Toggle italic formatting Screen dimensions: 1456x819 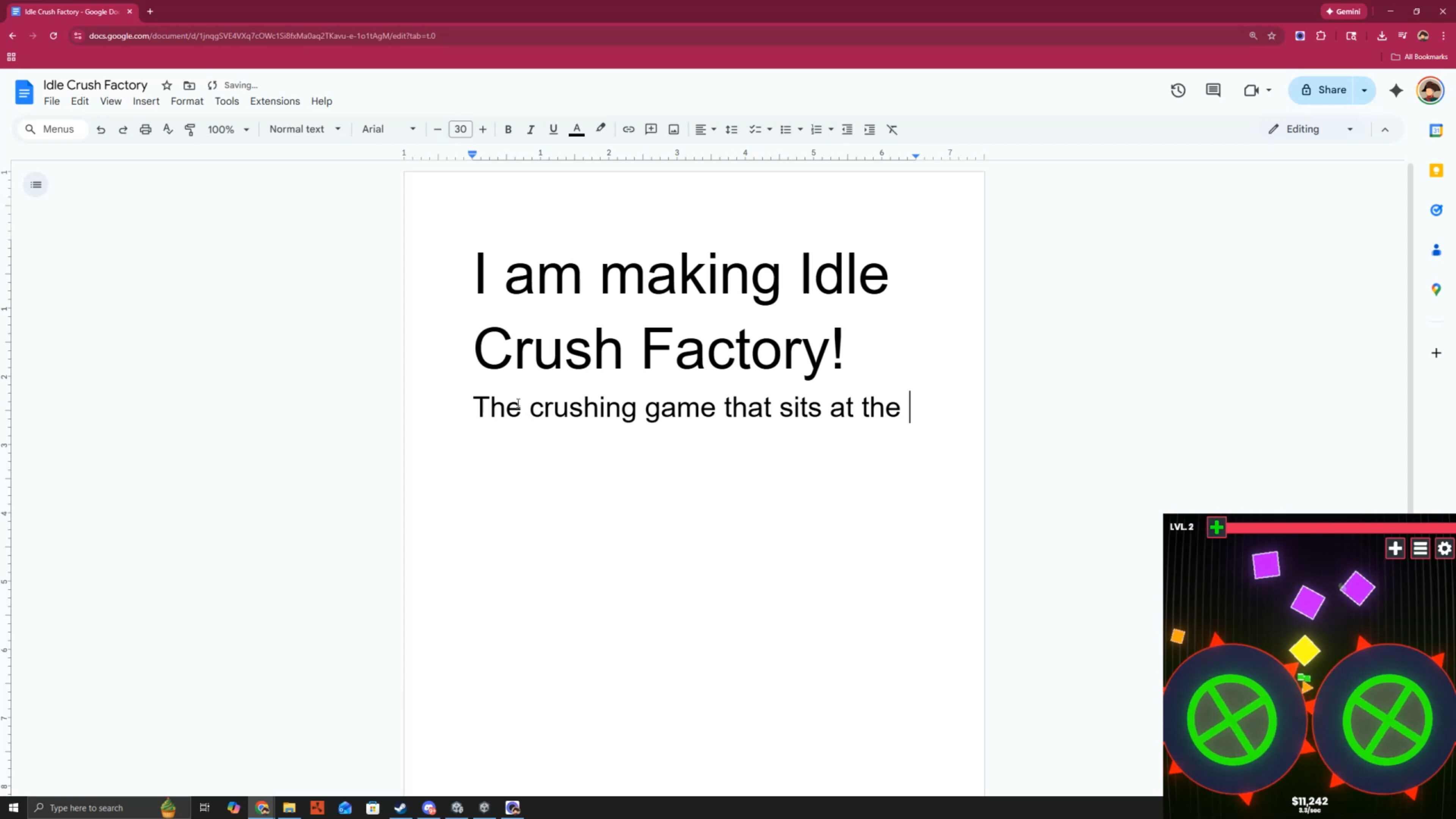tap(531, 129)
